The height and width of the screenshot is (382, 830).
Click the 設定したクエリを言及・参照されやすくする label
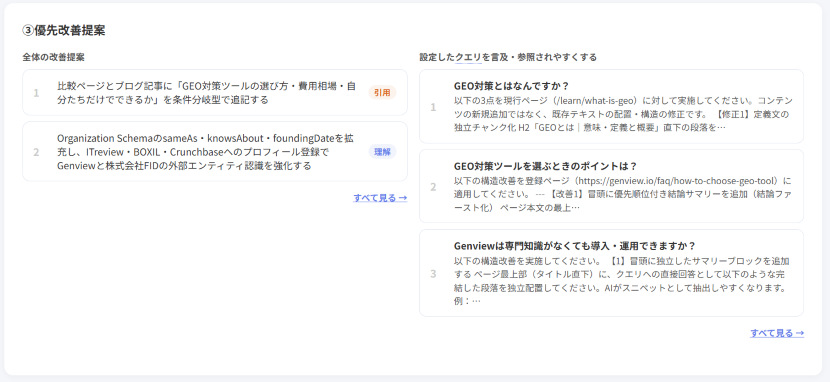pos(508,57)
